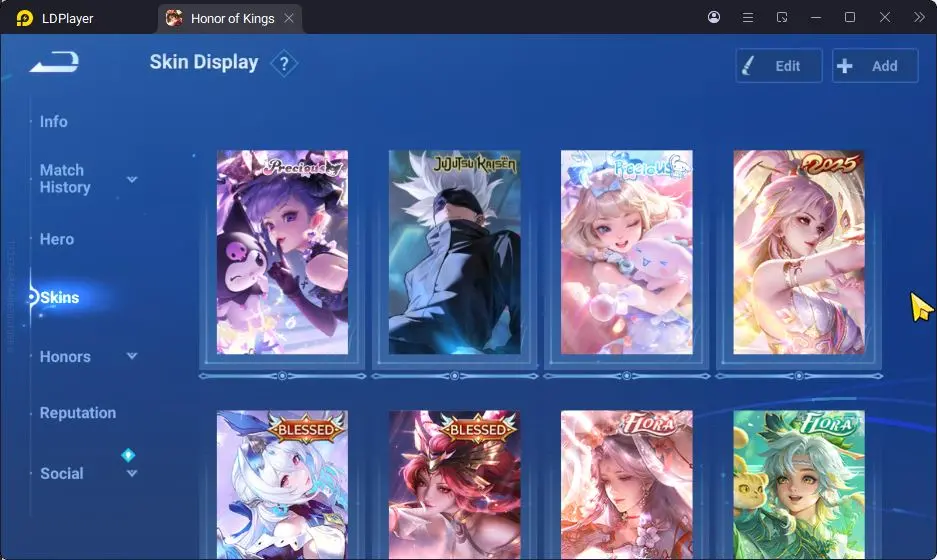Open LDPlayer account profile icon
The height and width of the screenshot is (560, 937).
(714, 17)
